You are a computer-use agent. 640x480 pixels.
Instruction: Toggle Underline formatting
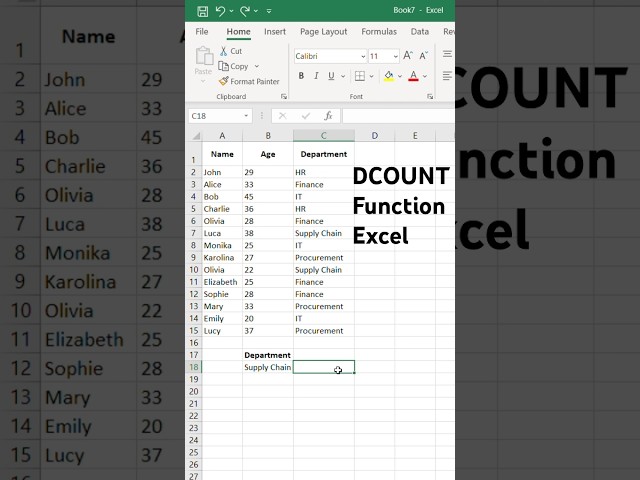point(331,76)
